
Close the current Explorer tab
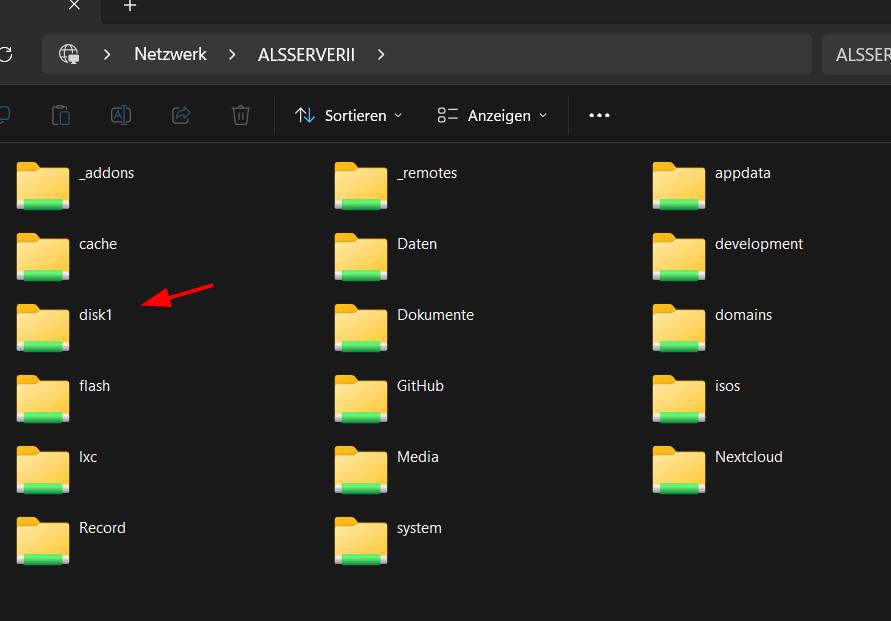74,5
